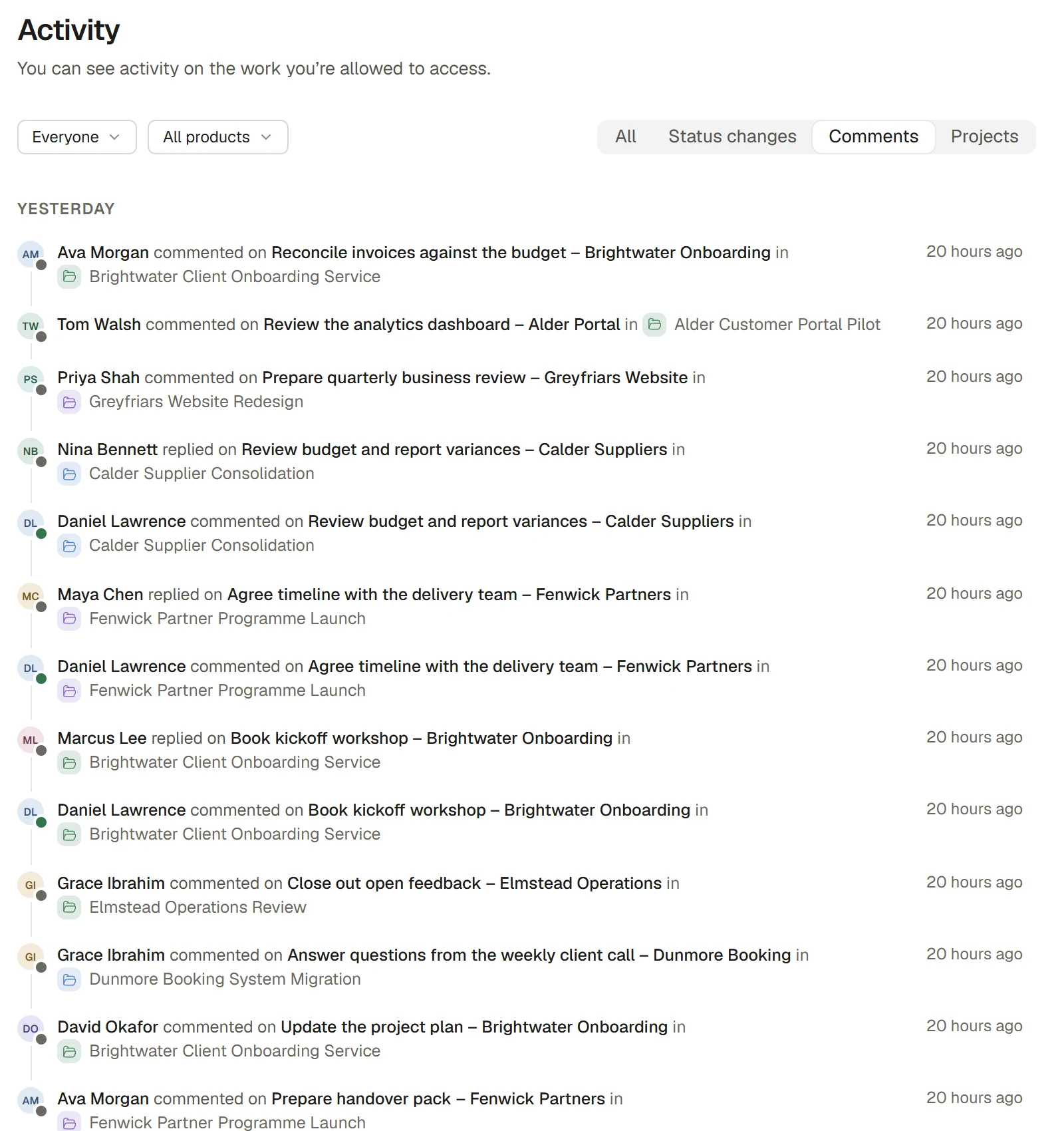Screen dimensions: 1064x1131
Task: Open the Dunmore Booking System Migration project
Action: (x=225, y=979)
